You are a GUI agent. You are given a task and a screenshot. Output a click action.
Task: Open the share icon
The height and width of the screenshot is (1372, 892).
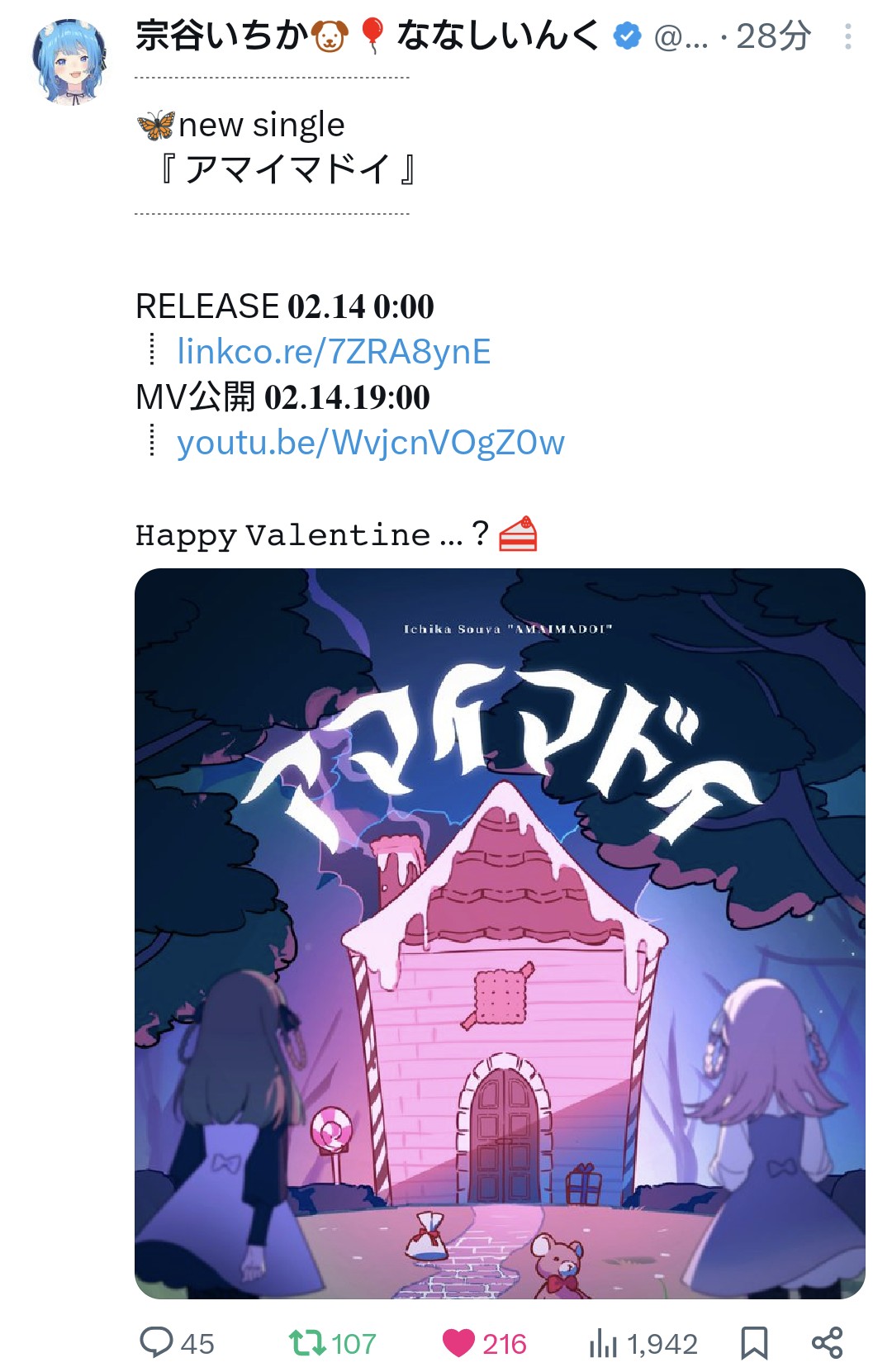[x=827, y=1343]
